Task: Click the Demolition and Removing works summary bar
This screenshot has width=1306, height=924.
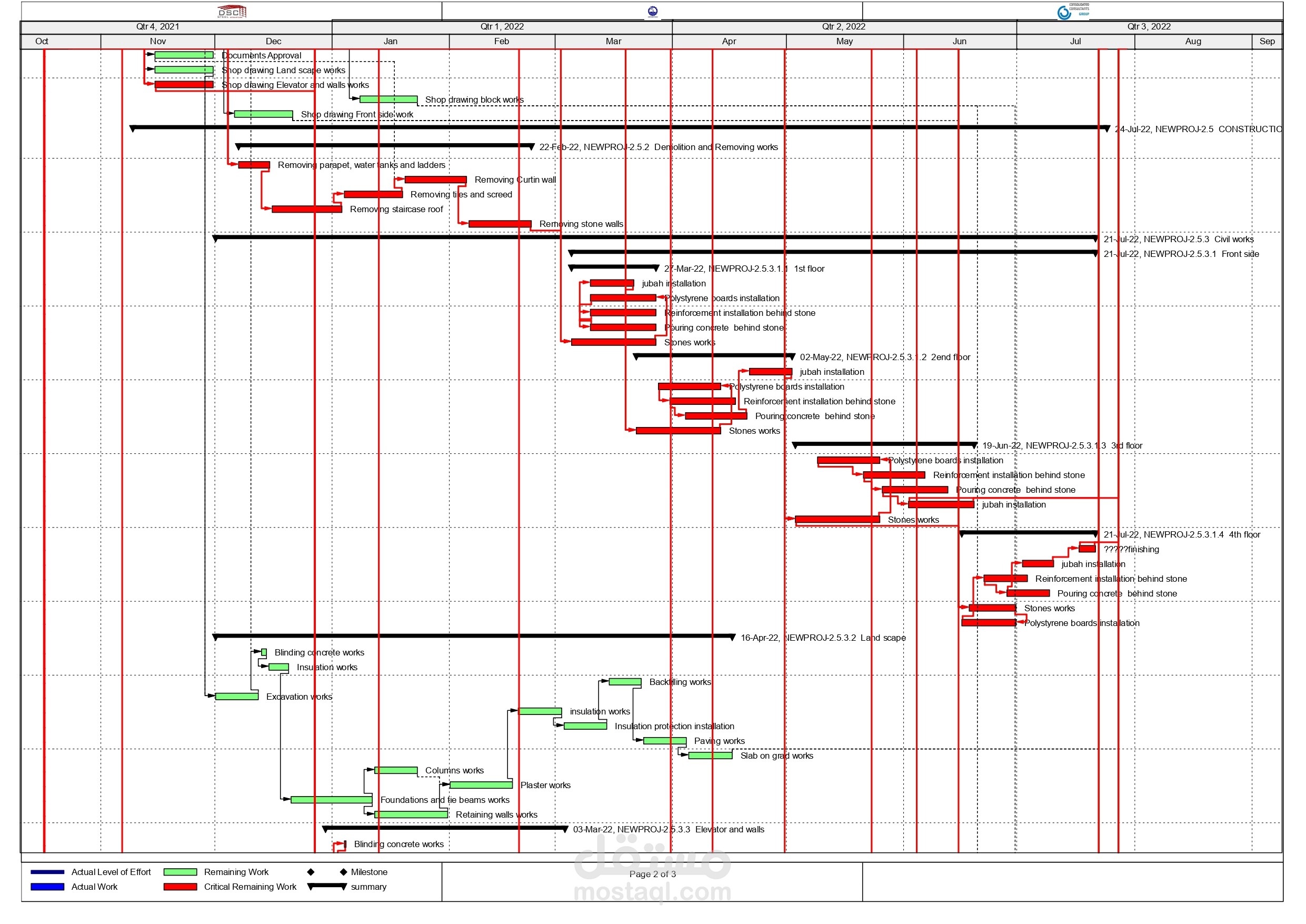Action: [x=385, y=146]
